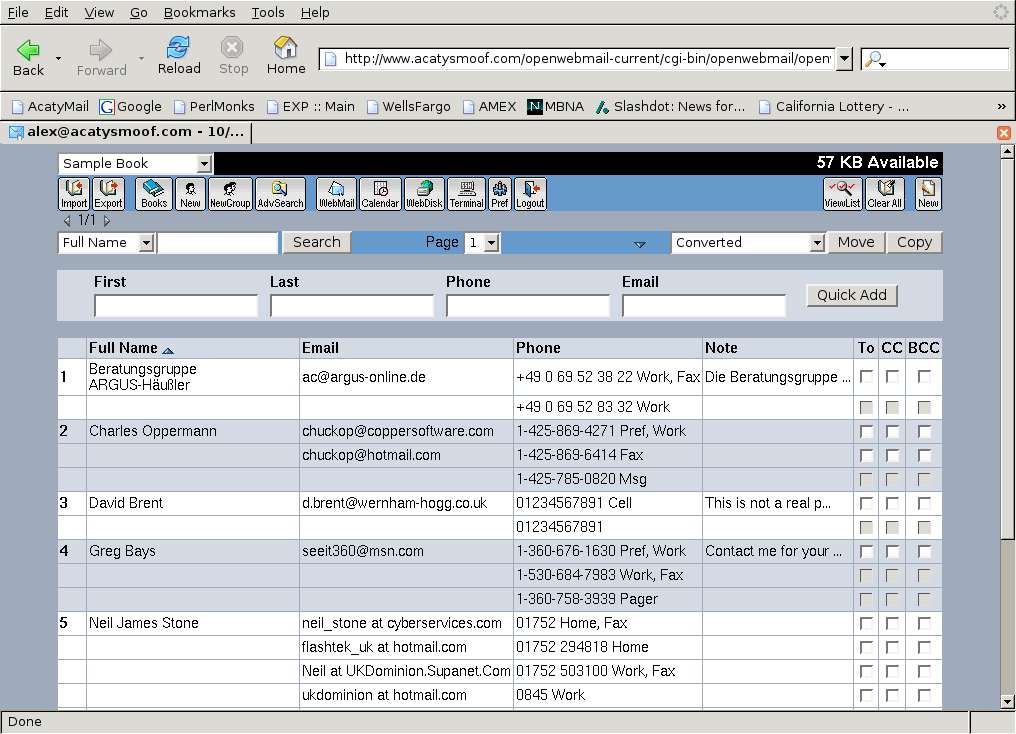The image size is (1016, 734).
Task: Click the Quick Add button
Action: click(x=851, y=295)
